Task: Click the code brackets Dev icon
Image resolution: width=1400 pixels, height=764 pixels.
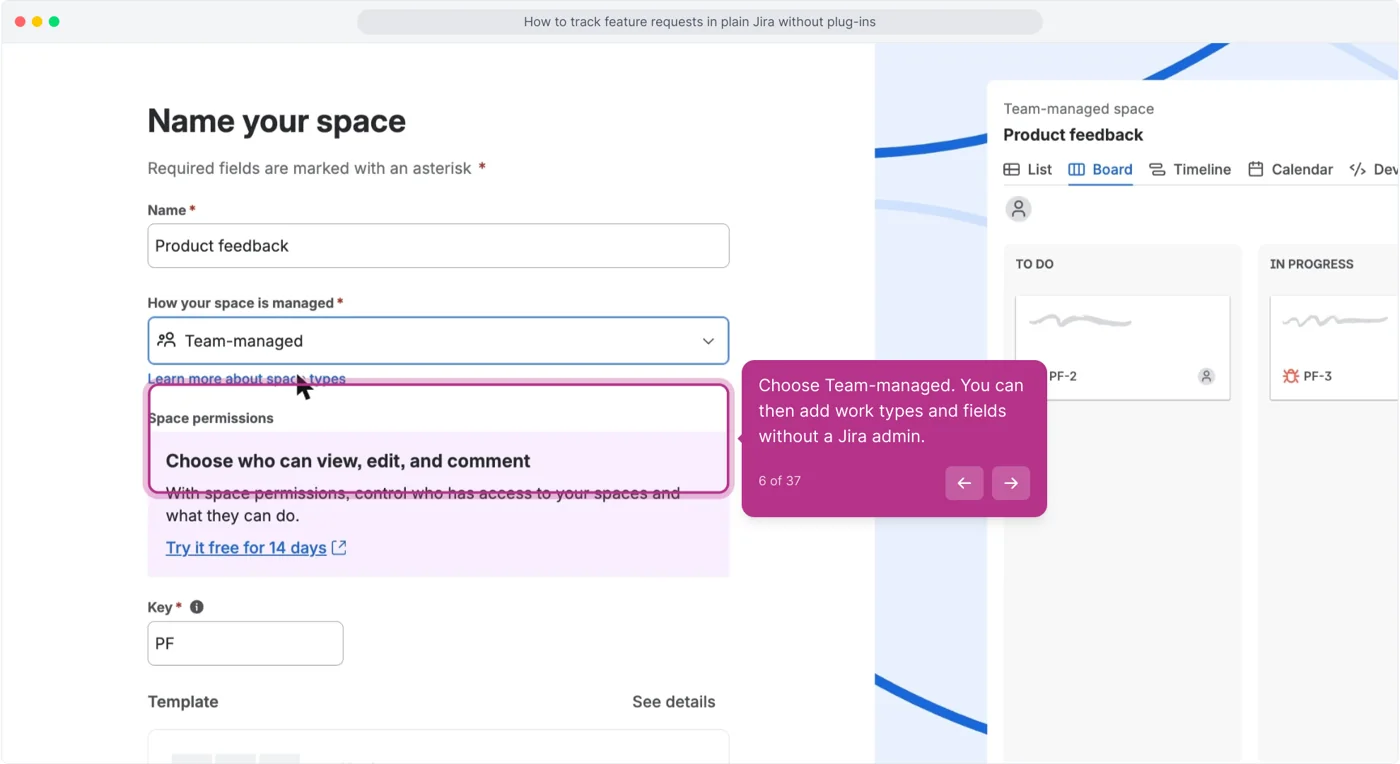Action: (x=1357, y=170)
